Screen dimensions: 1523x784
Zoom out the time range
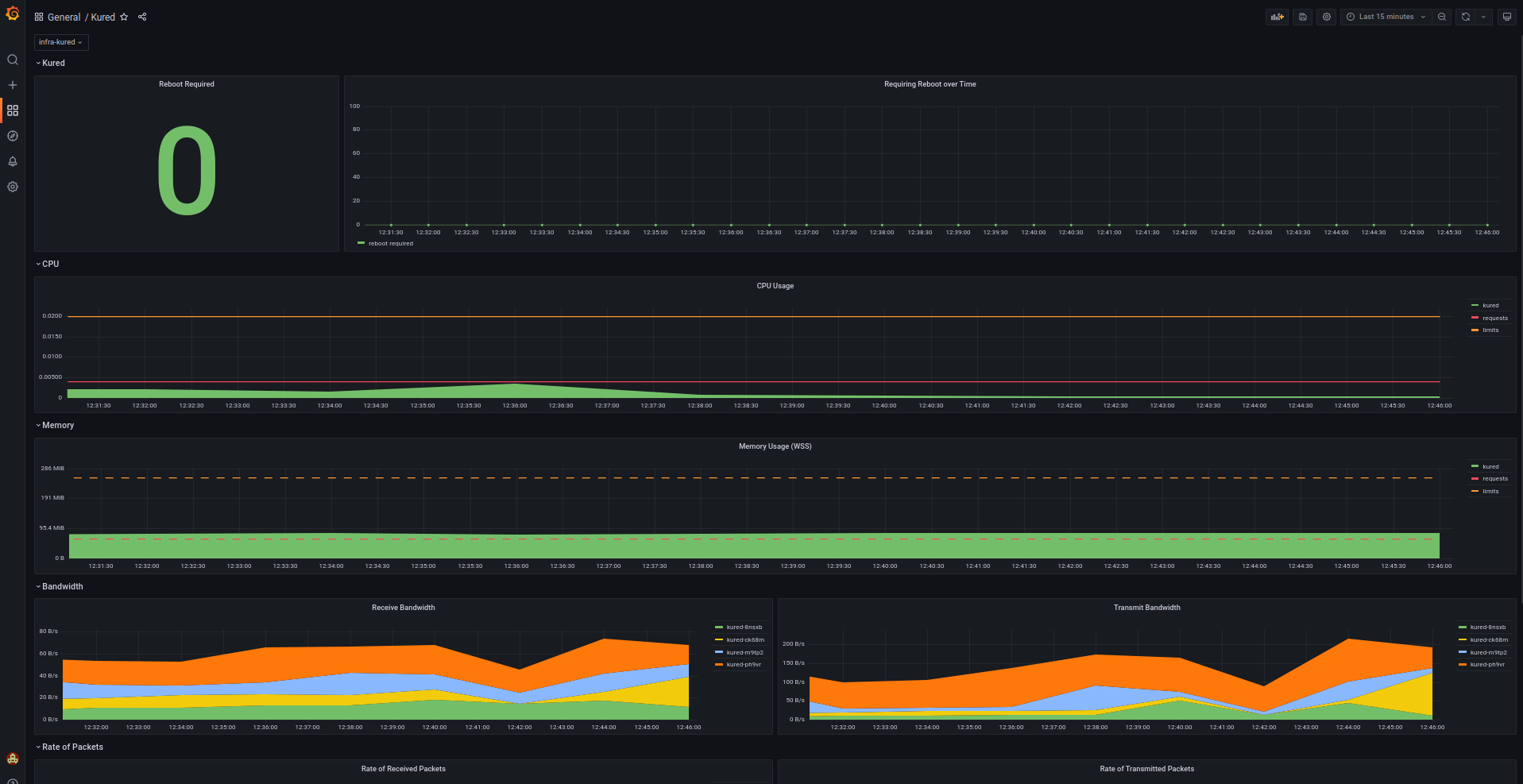pyautogui.click(x=1442, y=17)
